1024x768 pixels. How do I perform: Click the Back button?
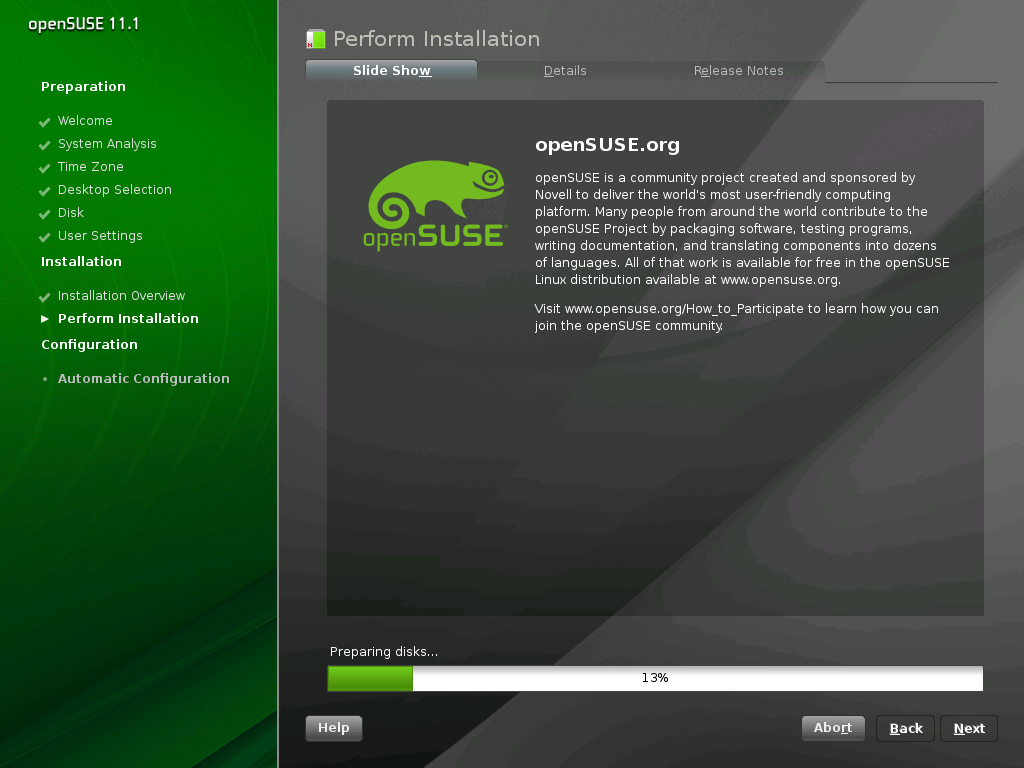pyautogui.click(x=905, y=728)
